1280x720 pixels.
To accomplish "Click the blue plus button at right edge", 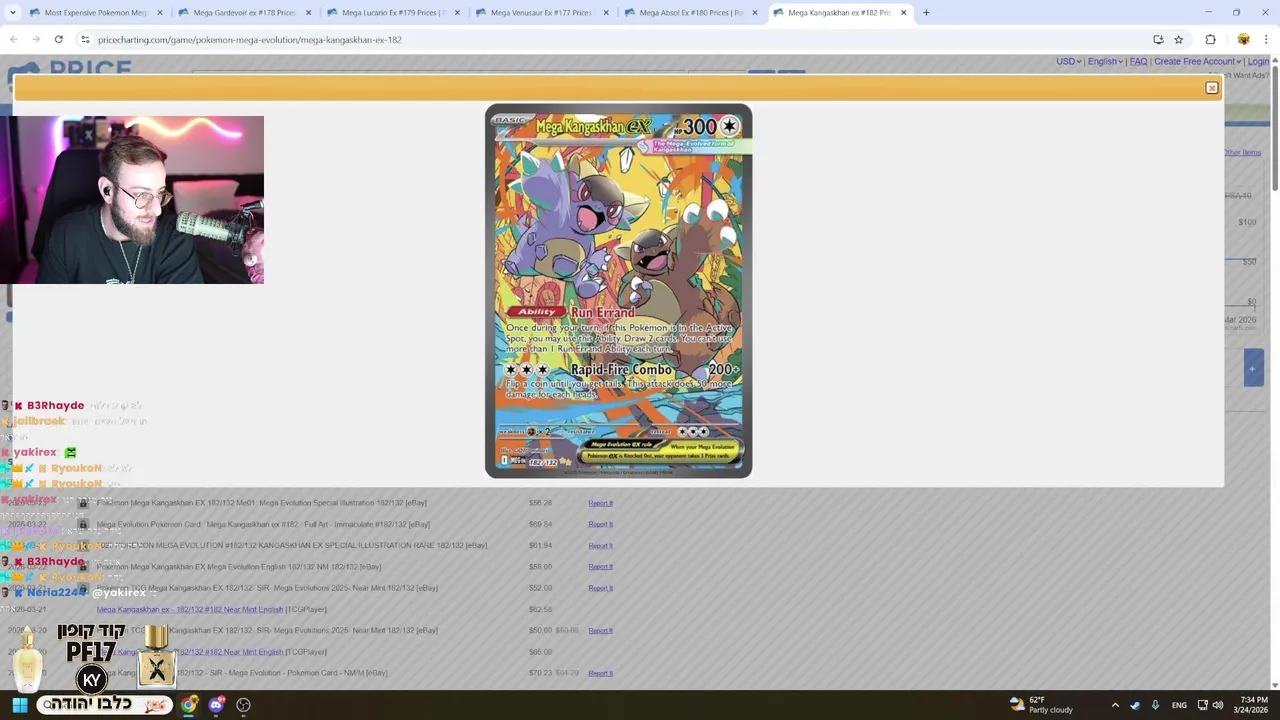I will [1253, 368].
